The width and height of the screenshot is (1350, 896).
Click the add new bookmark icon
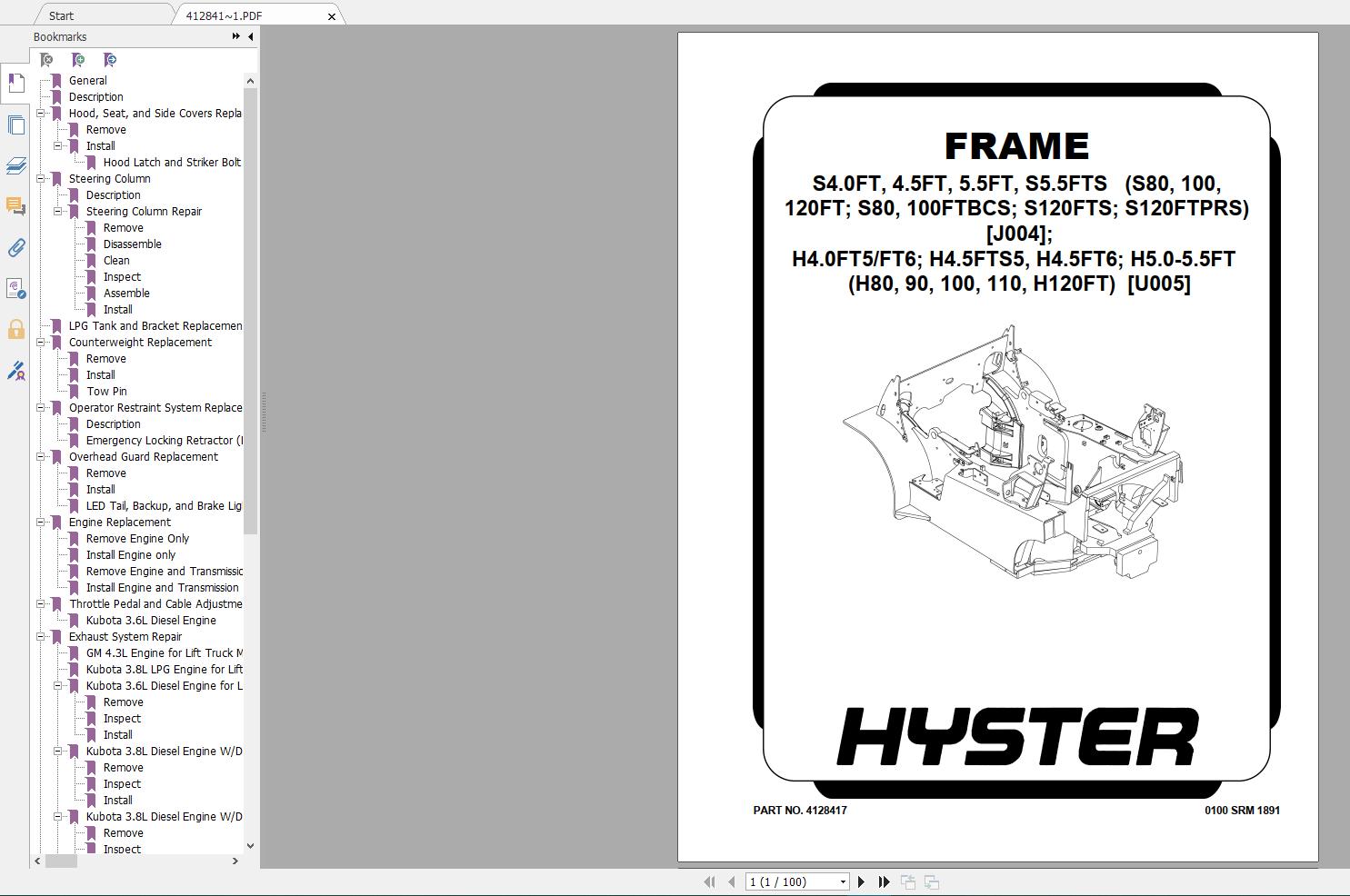pos(78,60)
